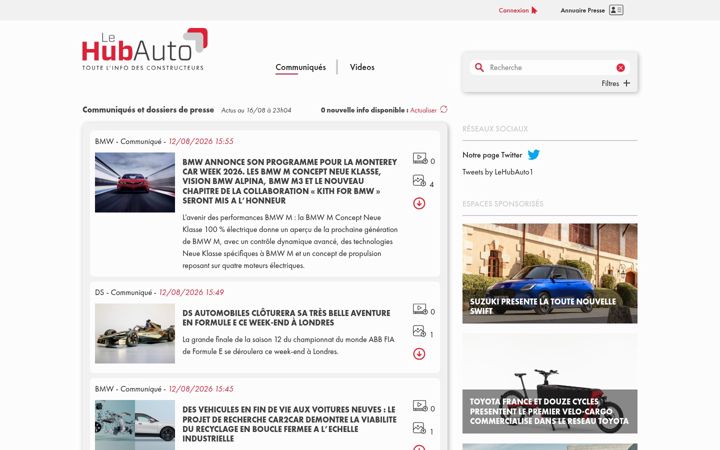The image size is (720, 450).
Task: Click the video count icon on BMW Monterey article
Action: click(420, 158)
